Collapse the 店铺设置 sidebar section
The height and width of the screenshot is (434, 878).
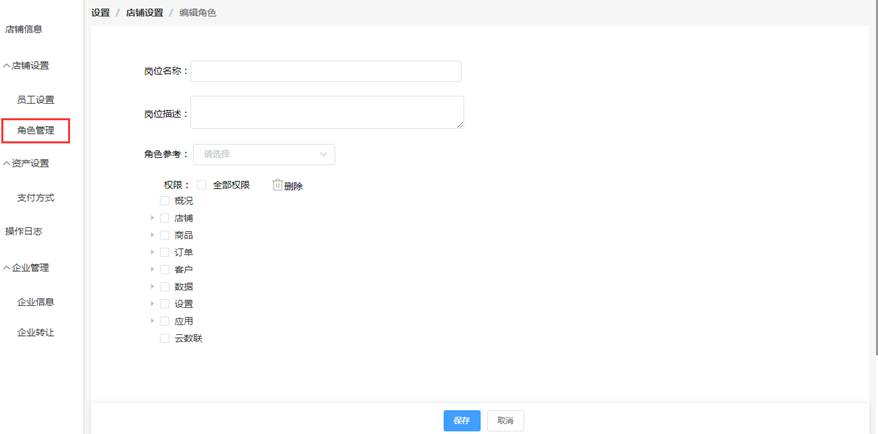pos(27,66)
